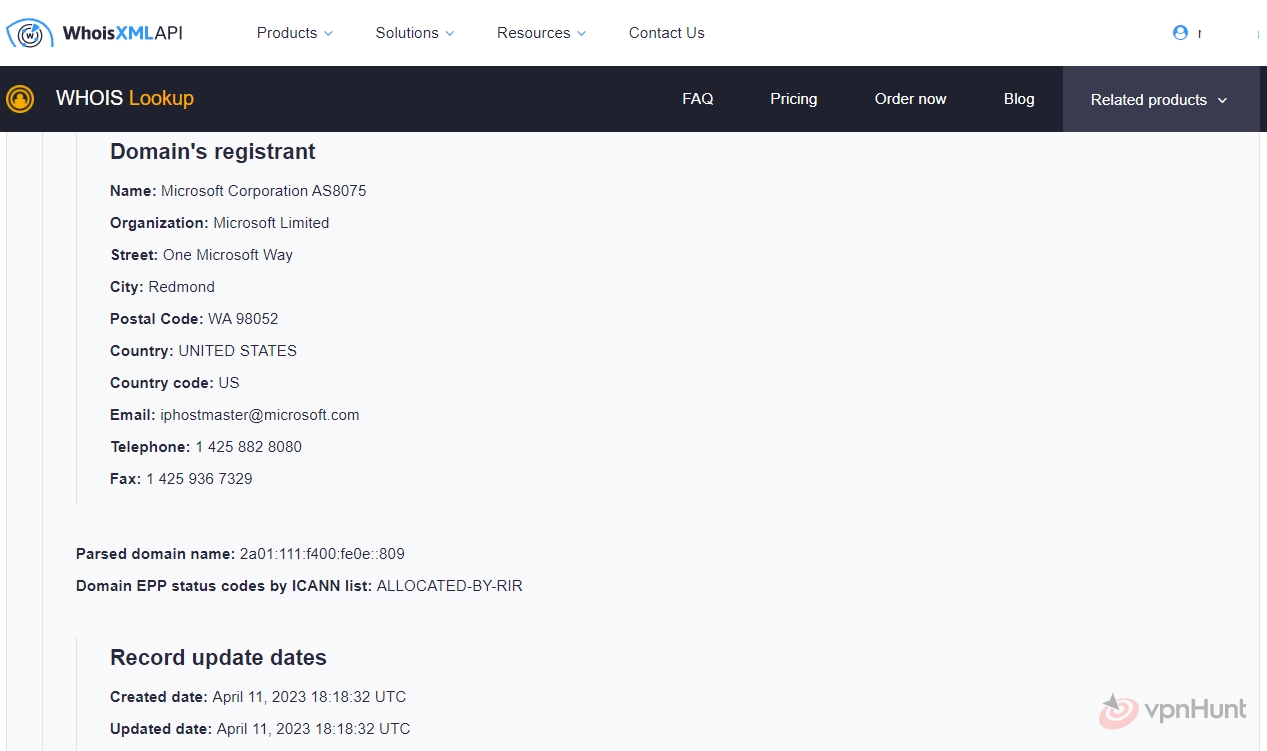Select the Updated date value

pos(313,729)
